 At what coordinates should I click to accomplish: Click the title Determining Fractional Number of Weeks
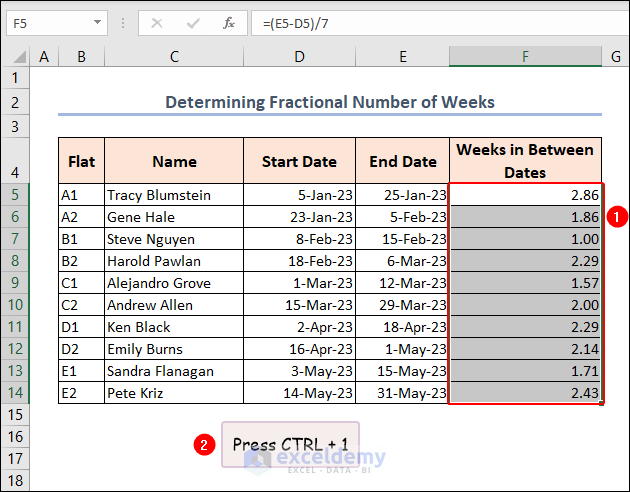[x=330, y=102]
